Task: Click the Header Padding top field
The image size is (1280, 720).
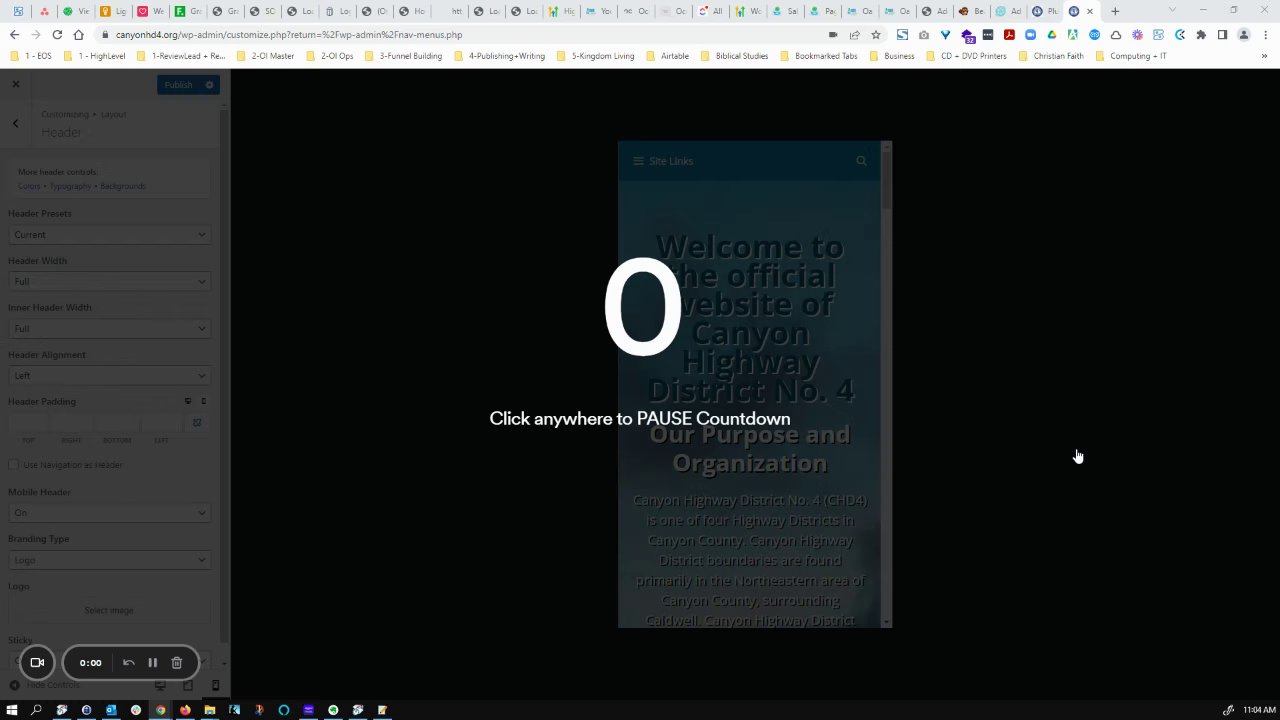Action: [x=29, y=423]
